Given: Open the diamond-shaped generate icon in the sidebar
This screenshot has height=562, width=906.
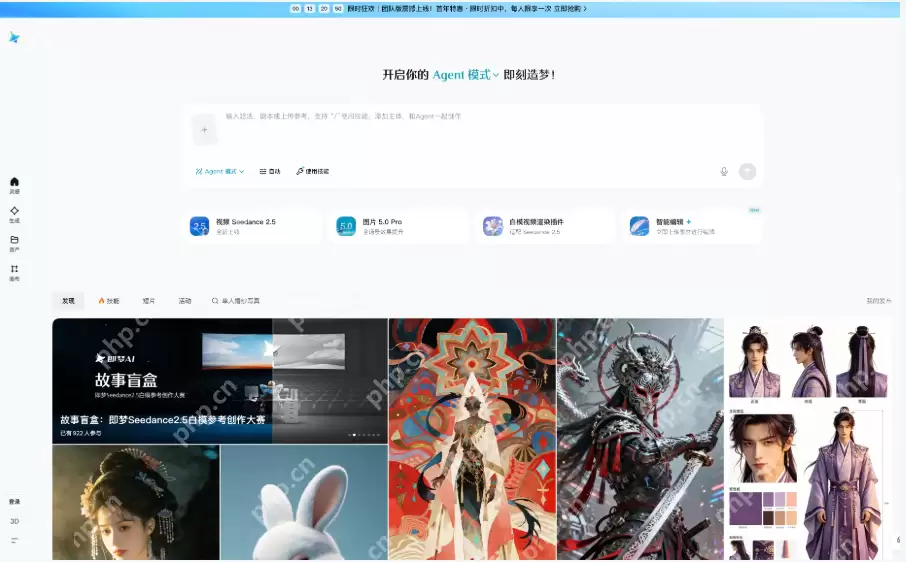Looking at the screenshot, I should coord(14,211).
